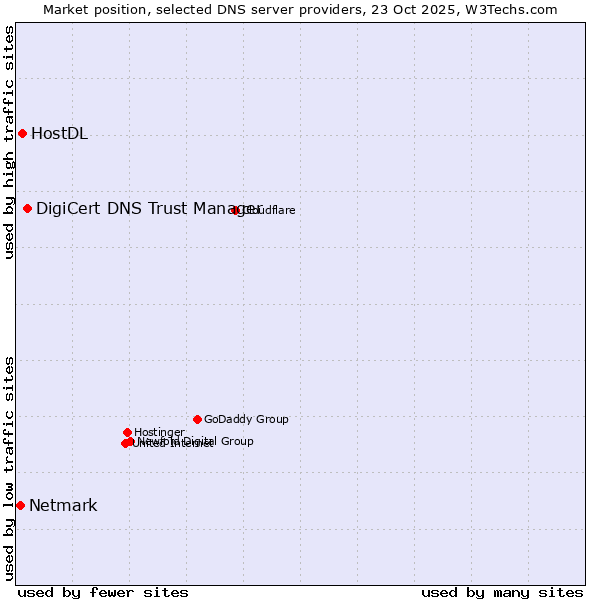Viewport: 600px width, 600px height.
Task: Click the DigiCert DNS Trust Manager marker
Action: pyautogui.click(x=28, y=208)
